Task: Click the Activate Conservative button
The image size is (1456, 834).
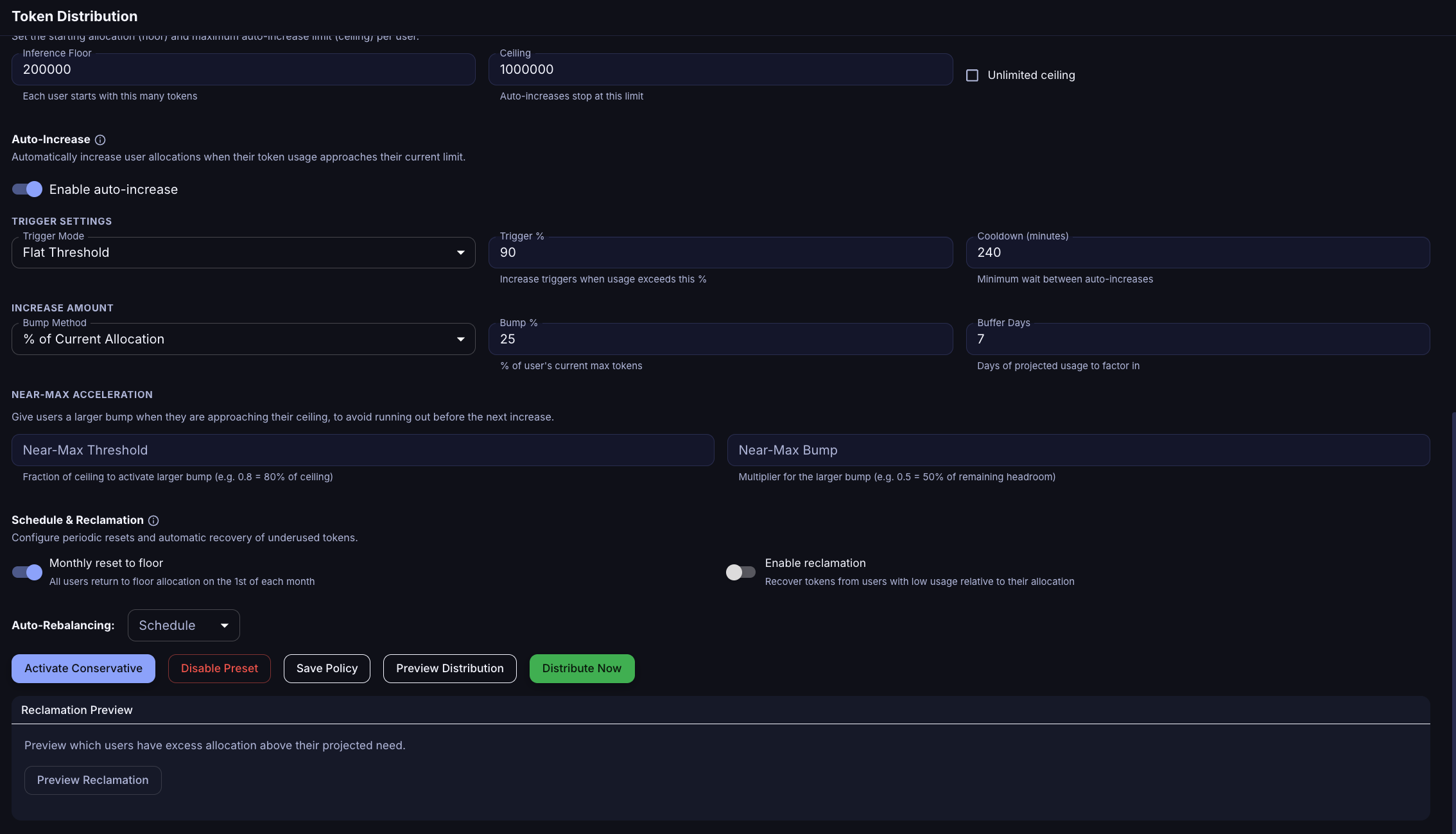Action: coord(83,668)
